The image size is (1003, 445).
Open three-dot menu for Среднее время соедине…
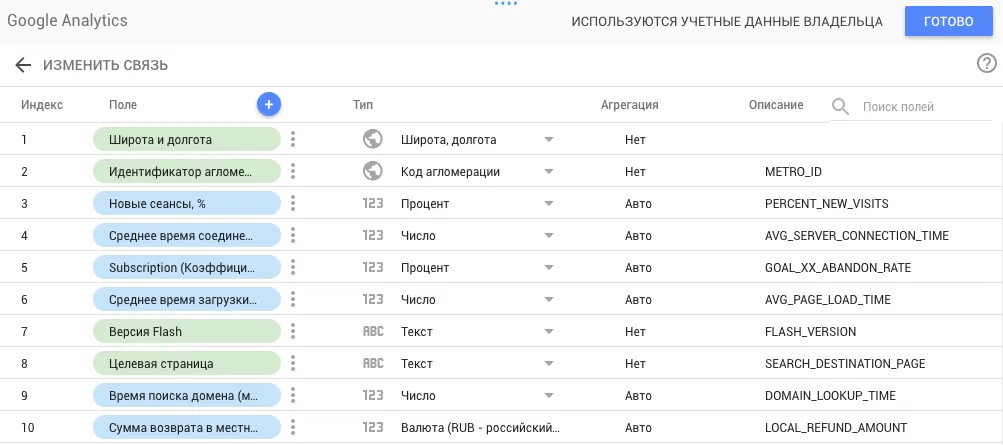point(293,235)
